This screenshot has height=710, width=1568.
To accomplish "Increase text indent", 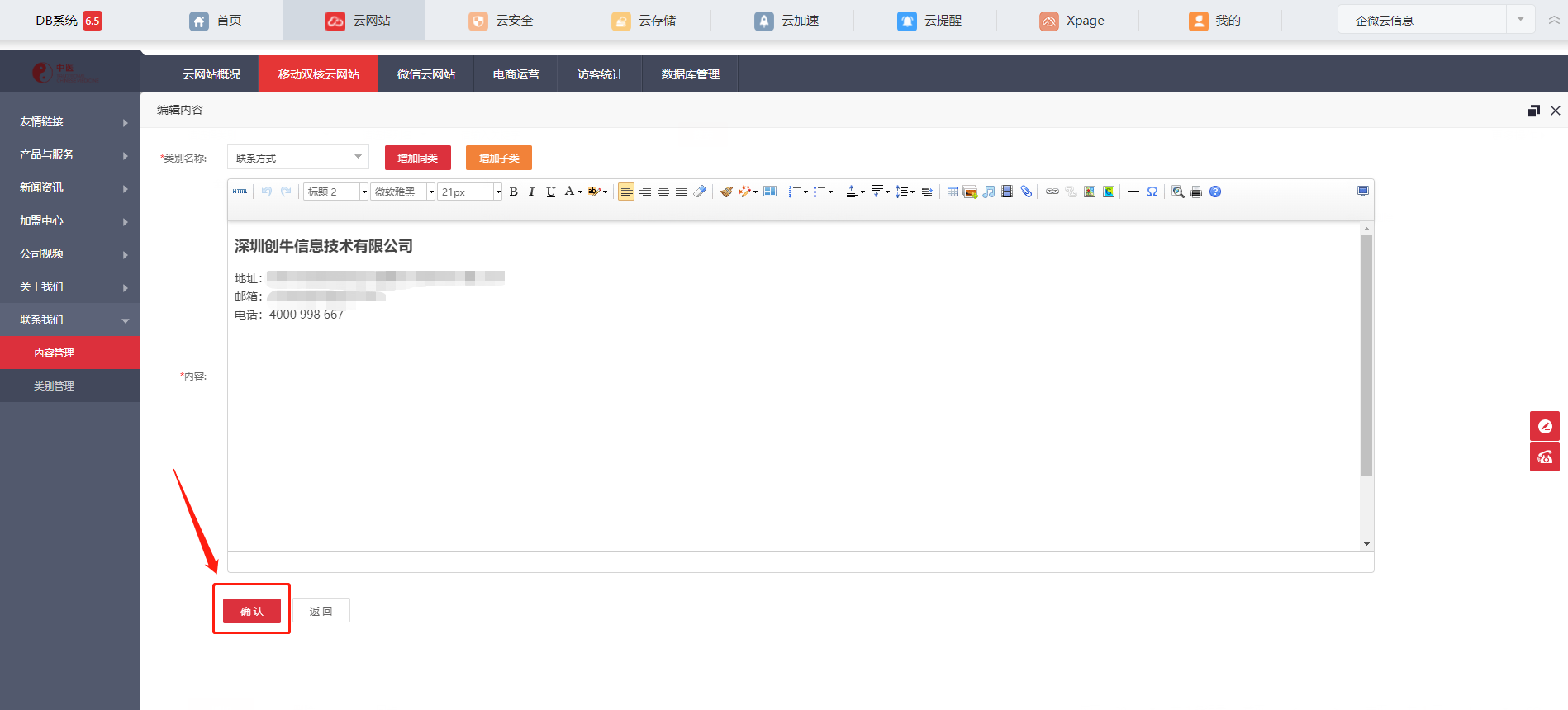I will pos(927,192).
